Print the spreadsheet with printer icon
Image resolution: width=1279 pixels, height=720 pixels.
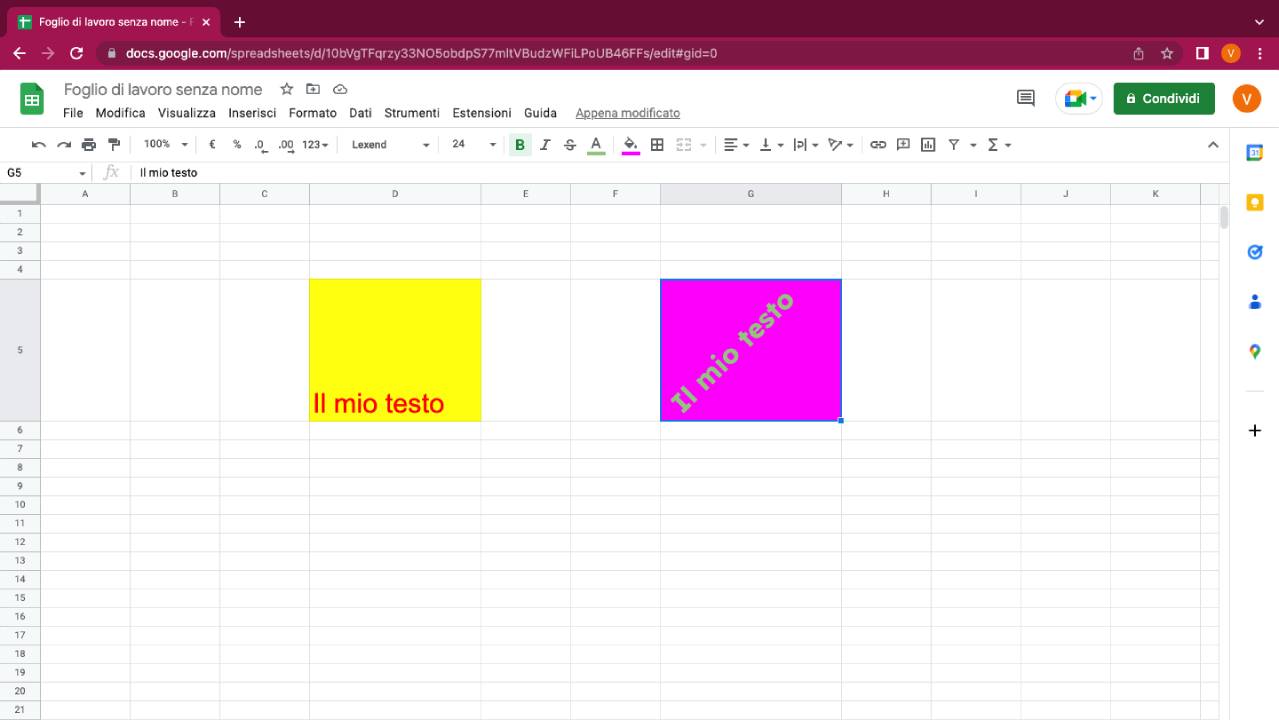click(x=89, y=145)
